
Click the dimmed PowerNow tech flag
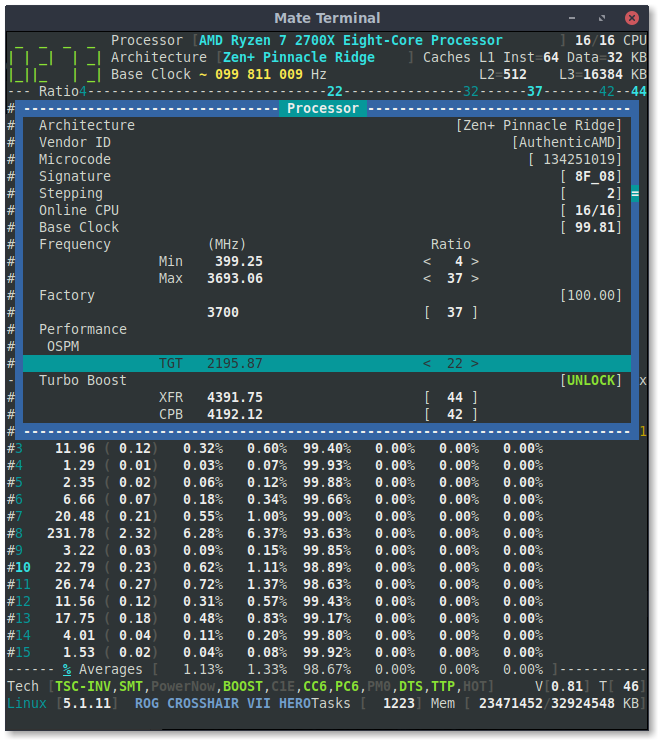182,686
